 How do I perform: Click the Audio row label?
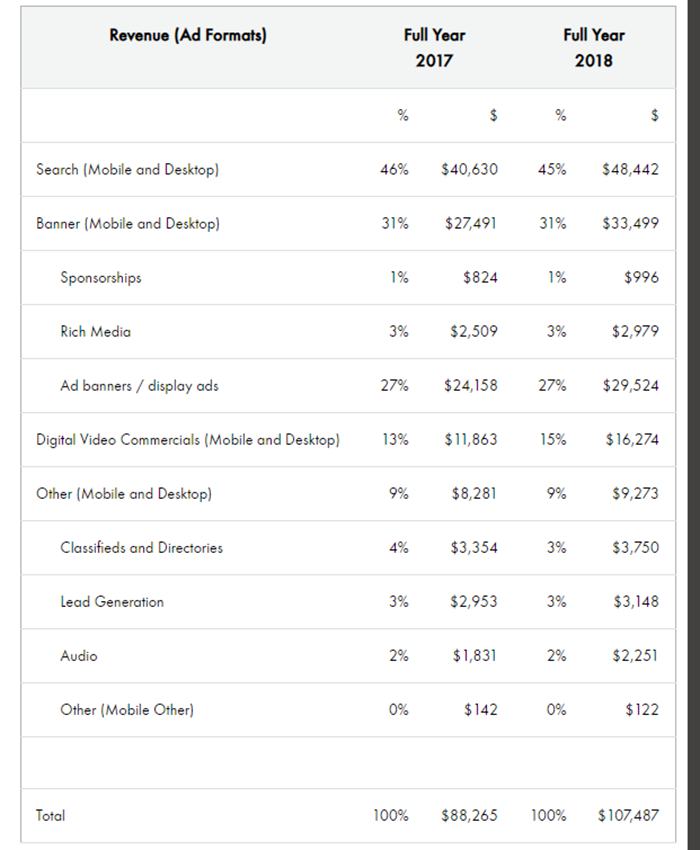79,656
